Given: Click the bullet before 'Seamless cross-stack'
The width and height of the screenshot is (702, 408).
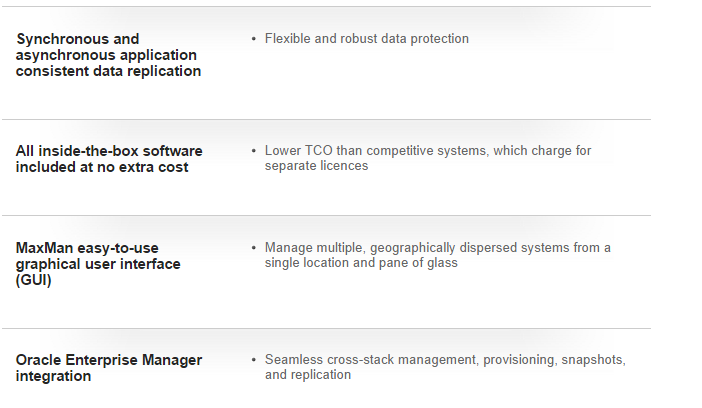Looking at the screenshot, I should 254,360.
